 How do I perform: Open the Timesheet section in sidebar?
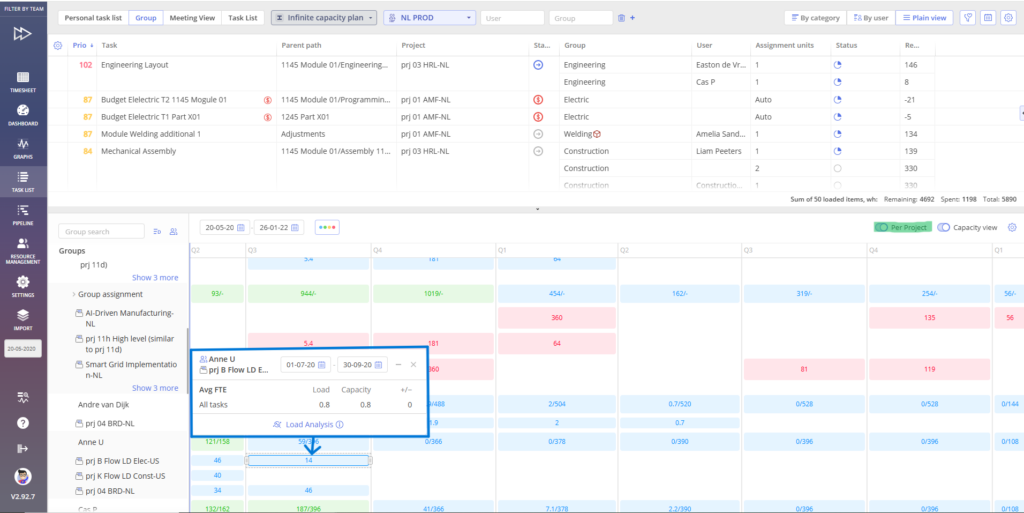click(23, 80)
